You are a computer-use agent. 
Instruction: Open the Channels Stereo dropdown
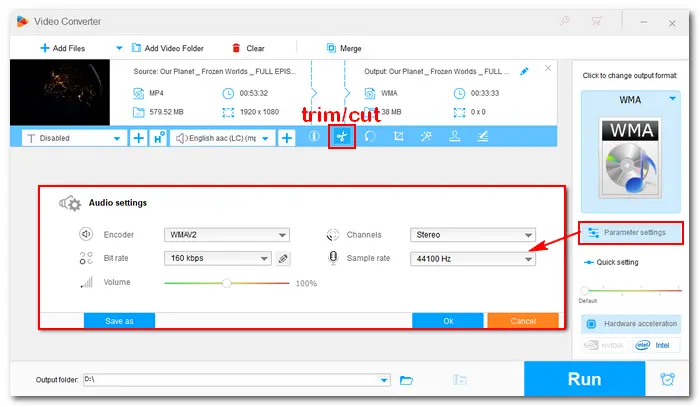click(x=472, y=235)
